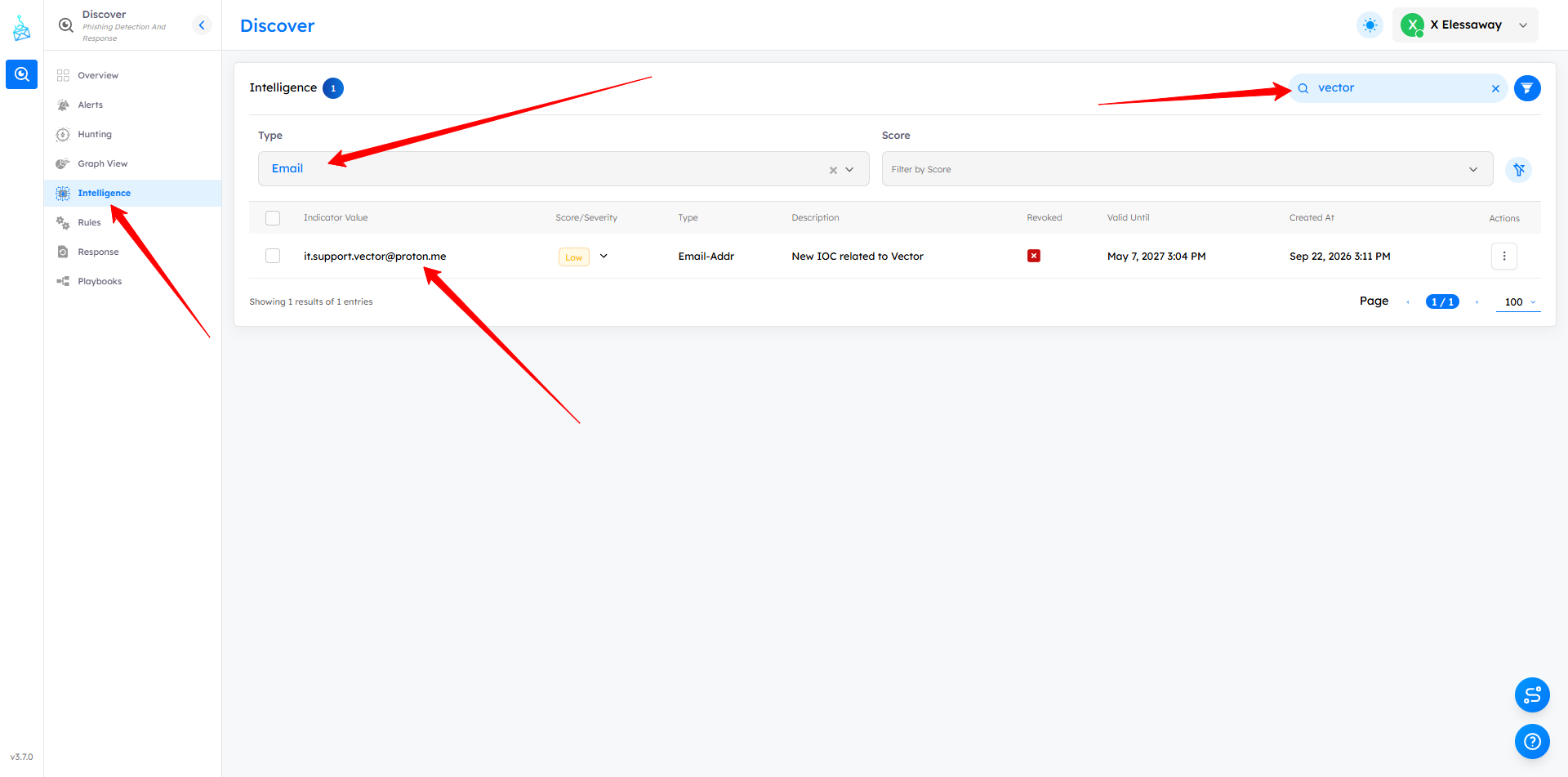This screenshot has width=1568, height=777.
Task: Collapse the sidebar with the back chevron
Action: coord(202,25)
